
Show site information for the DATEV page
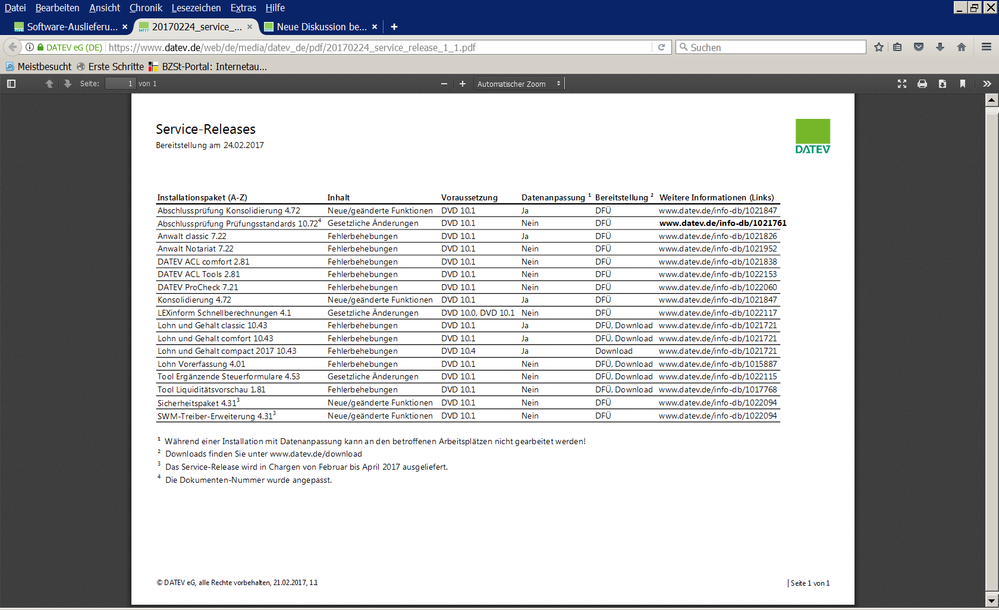[29, 47]
